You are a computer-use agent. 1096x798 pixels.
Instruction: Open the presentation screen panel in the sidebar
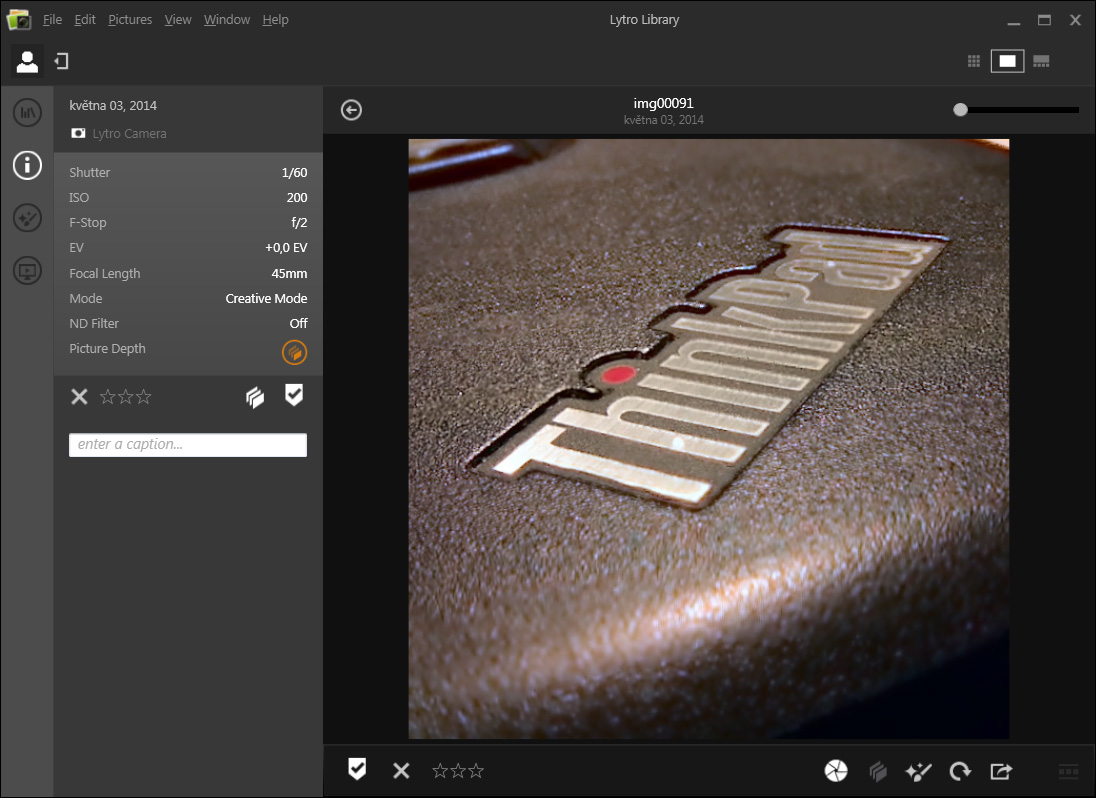click(27, 270)
